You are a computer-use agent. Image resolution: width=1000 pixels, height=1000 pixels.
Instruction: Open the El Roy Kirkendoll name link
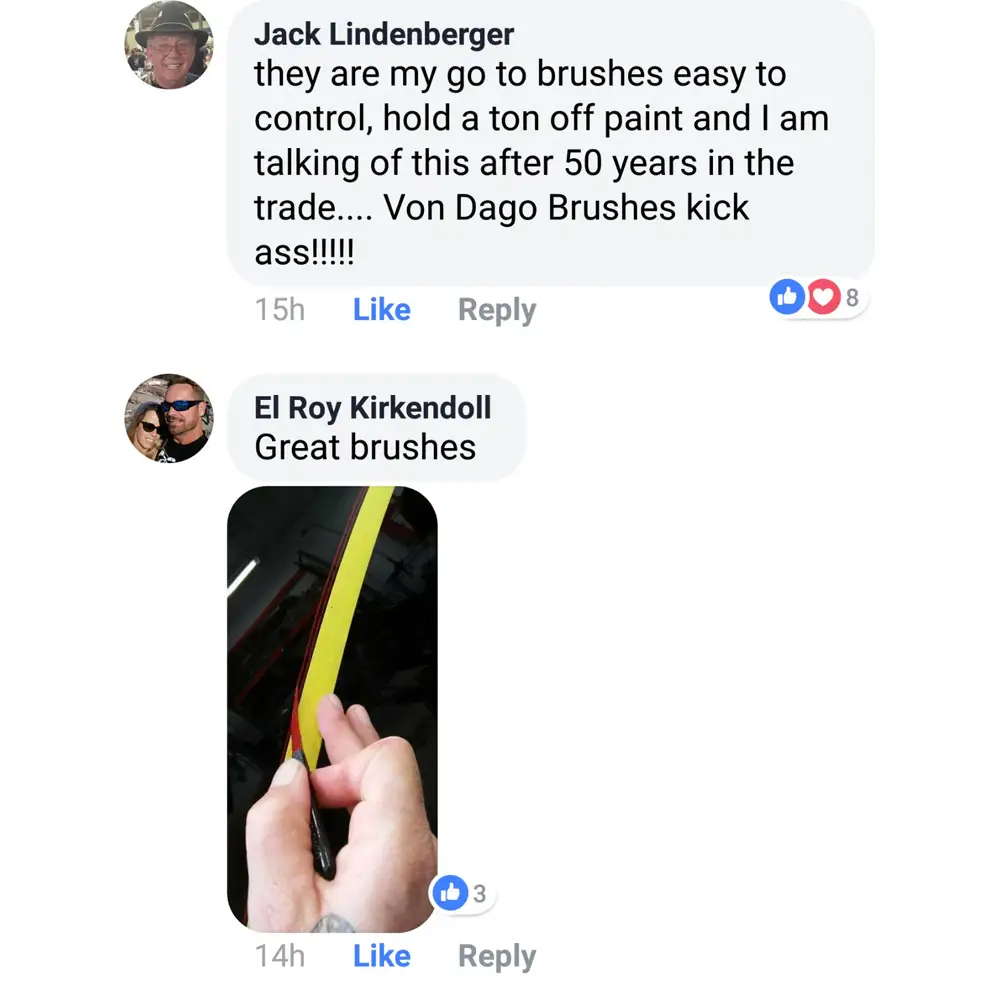[x=372, y=408]
